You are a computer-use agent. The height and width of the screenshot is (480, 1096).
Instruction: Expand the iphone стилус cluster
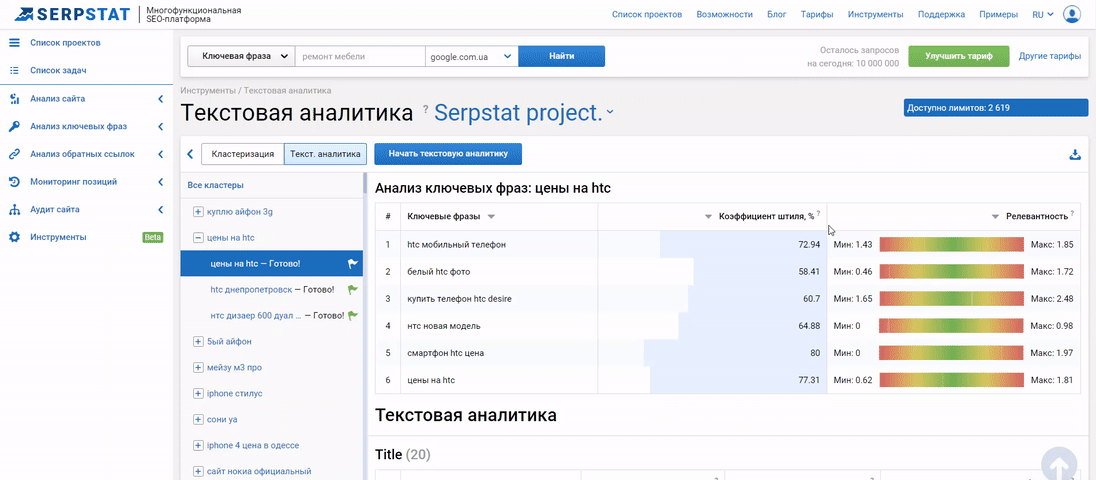(198, 393)
